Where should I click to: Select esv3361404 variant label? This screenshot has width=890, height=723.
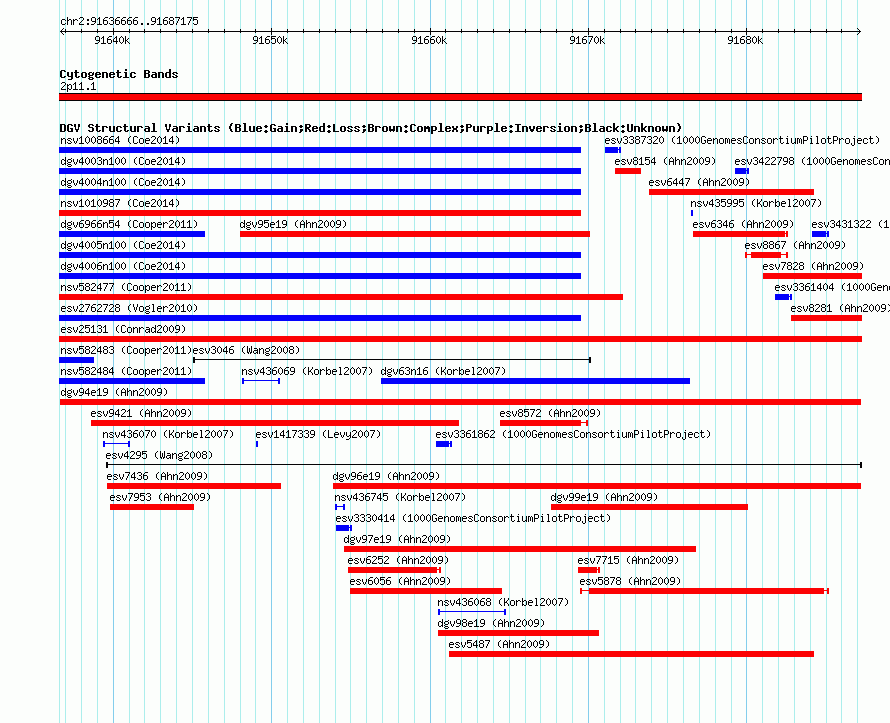click(x=832, y=287)
